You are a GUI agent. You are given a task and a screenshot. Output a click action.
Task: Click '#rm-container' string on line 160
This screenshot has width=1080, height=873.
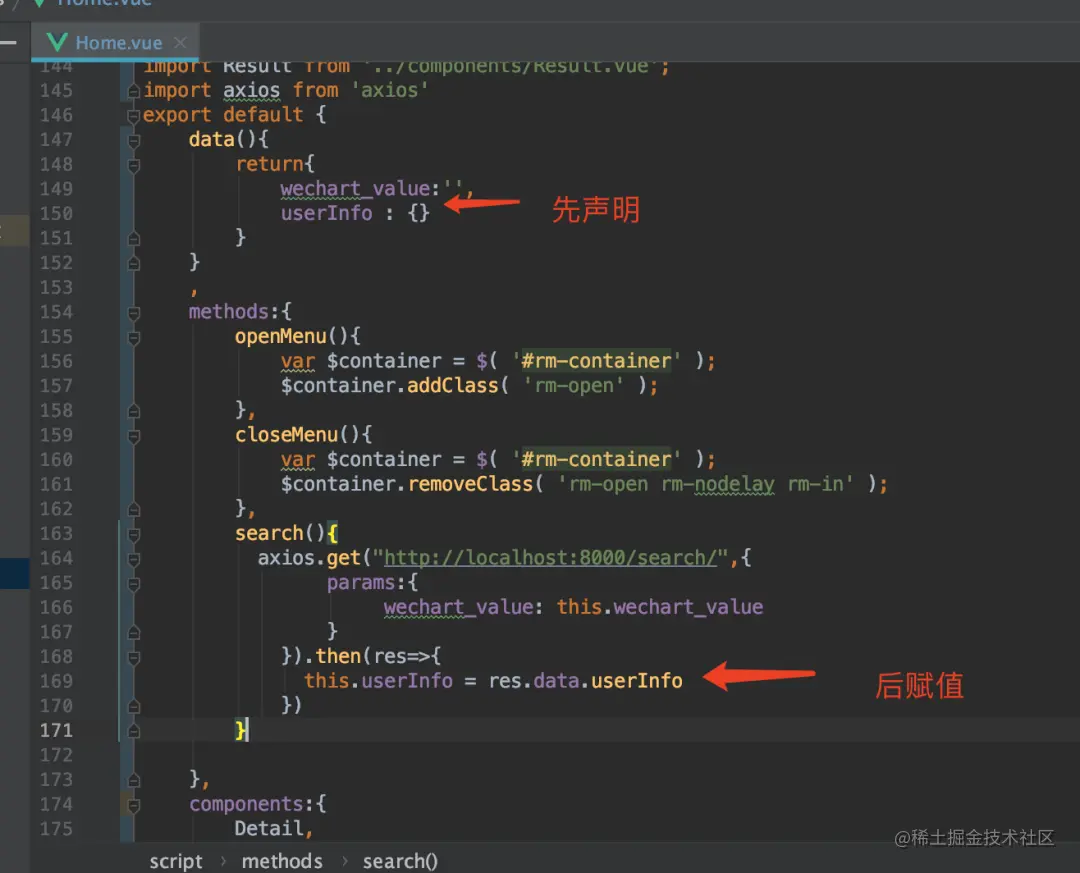(x=596, y=459)
